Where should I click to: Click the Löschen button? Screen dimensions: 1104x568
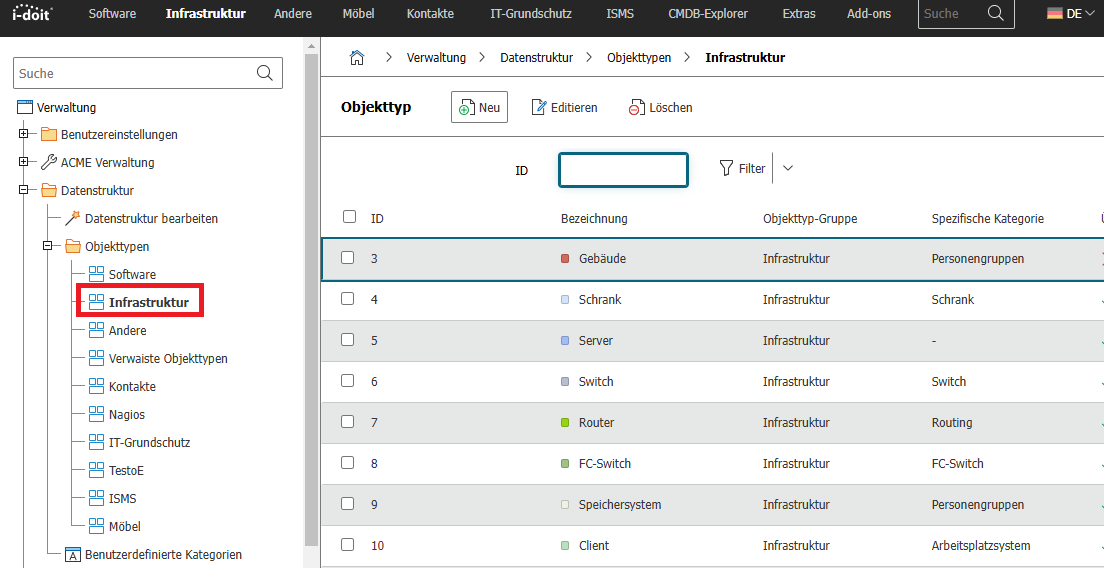[x=660, y=107]
